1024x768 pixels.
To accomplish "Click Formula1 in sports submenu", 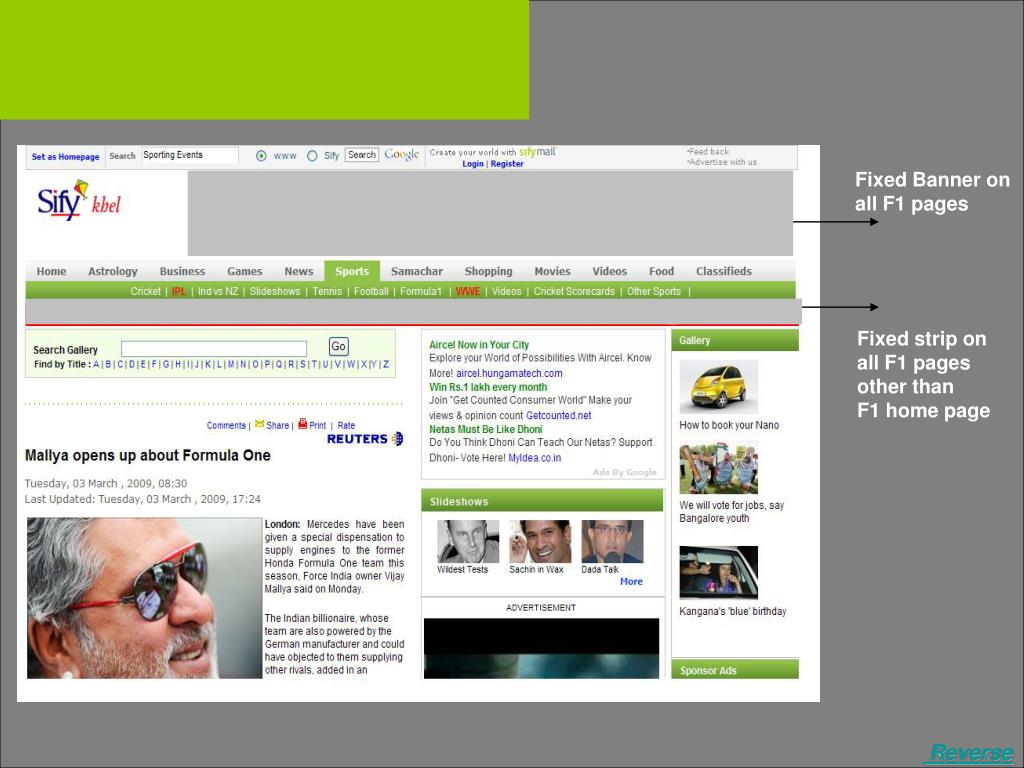I will pos(421,291).
